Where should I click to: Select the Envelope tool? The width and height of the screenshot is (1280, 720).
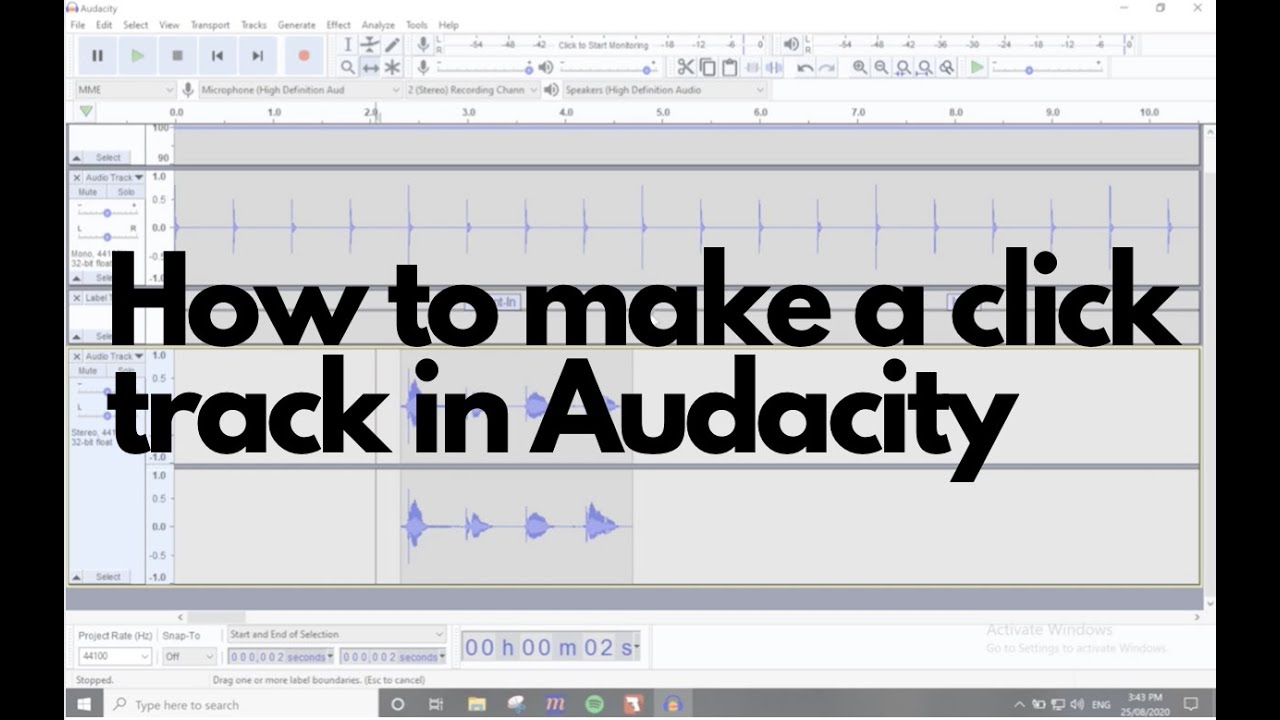370,45
